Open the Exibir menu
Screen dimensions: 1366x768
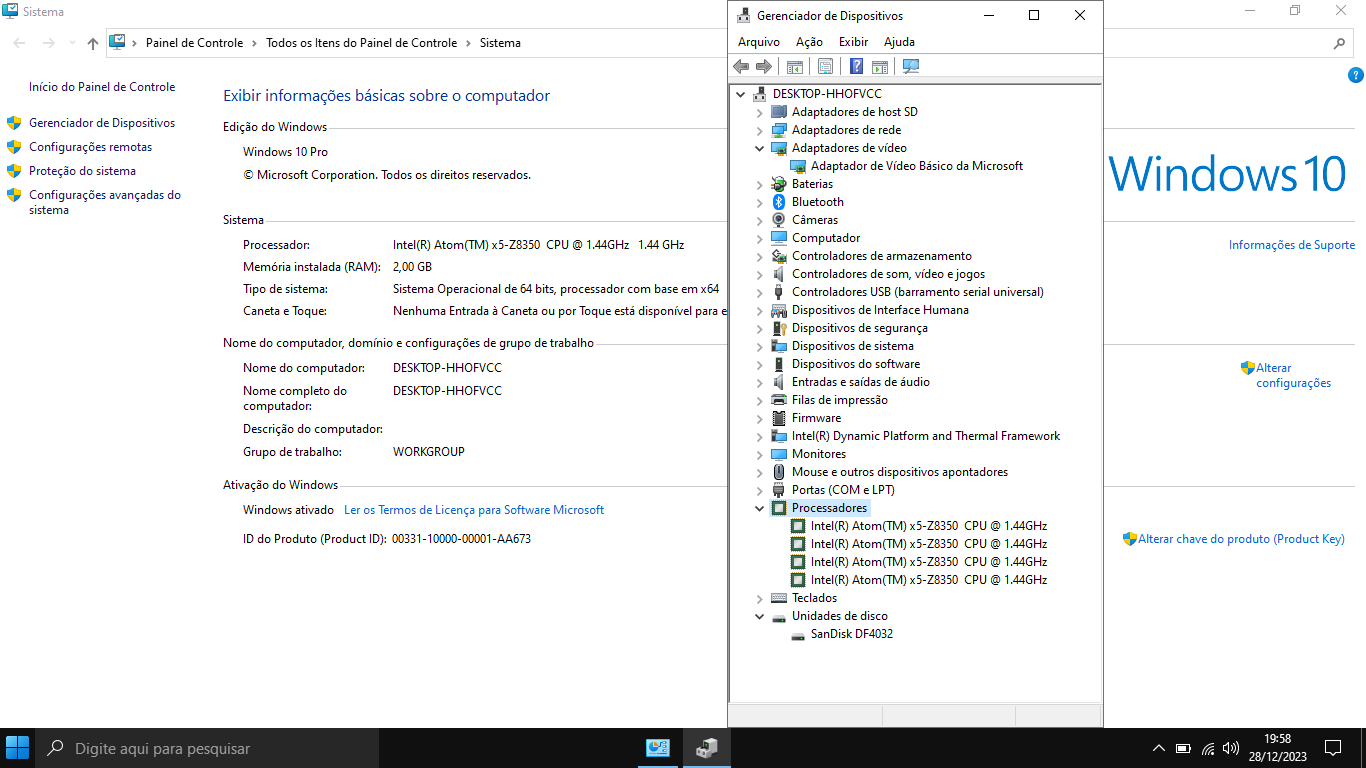pos(853,42)
